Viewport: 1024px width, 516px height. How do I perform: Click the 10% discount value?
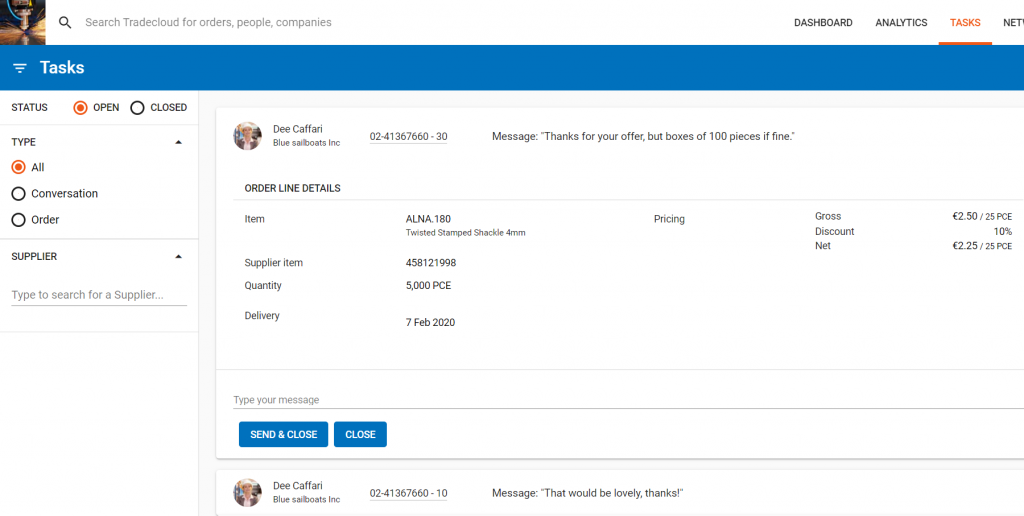[1003, 231]
